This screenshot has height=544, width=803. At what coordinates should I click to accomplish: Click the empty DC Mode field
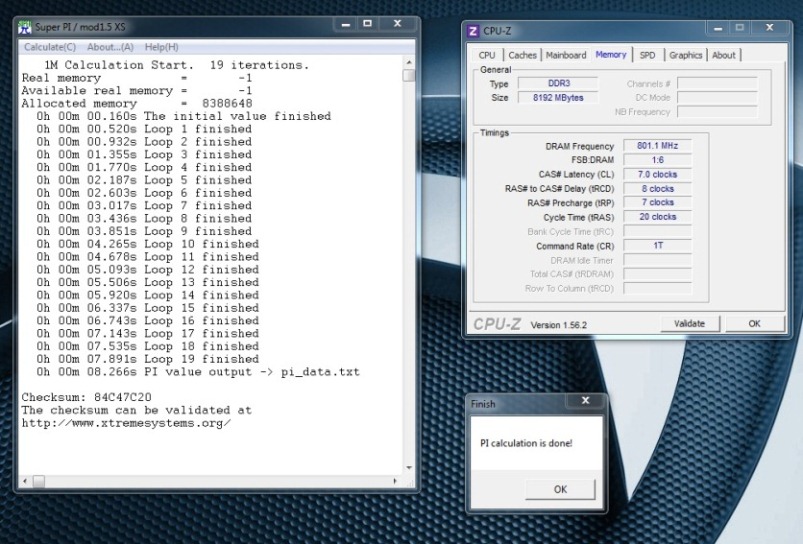(717, 98)
